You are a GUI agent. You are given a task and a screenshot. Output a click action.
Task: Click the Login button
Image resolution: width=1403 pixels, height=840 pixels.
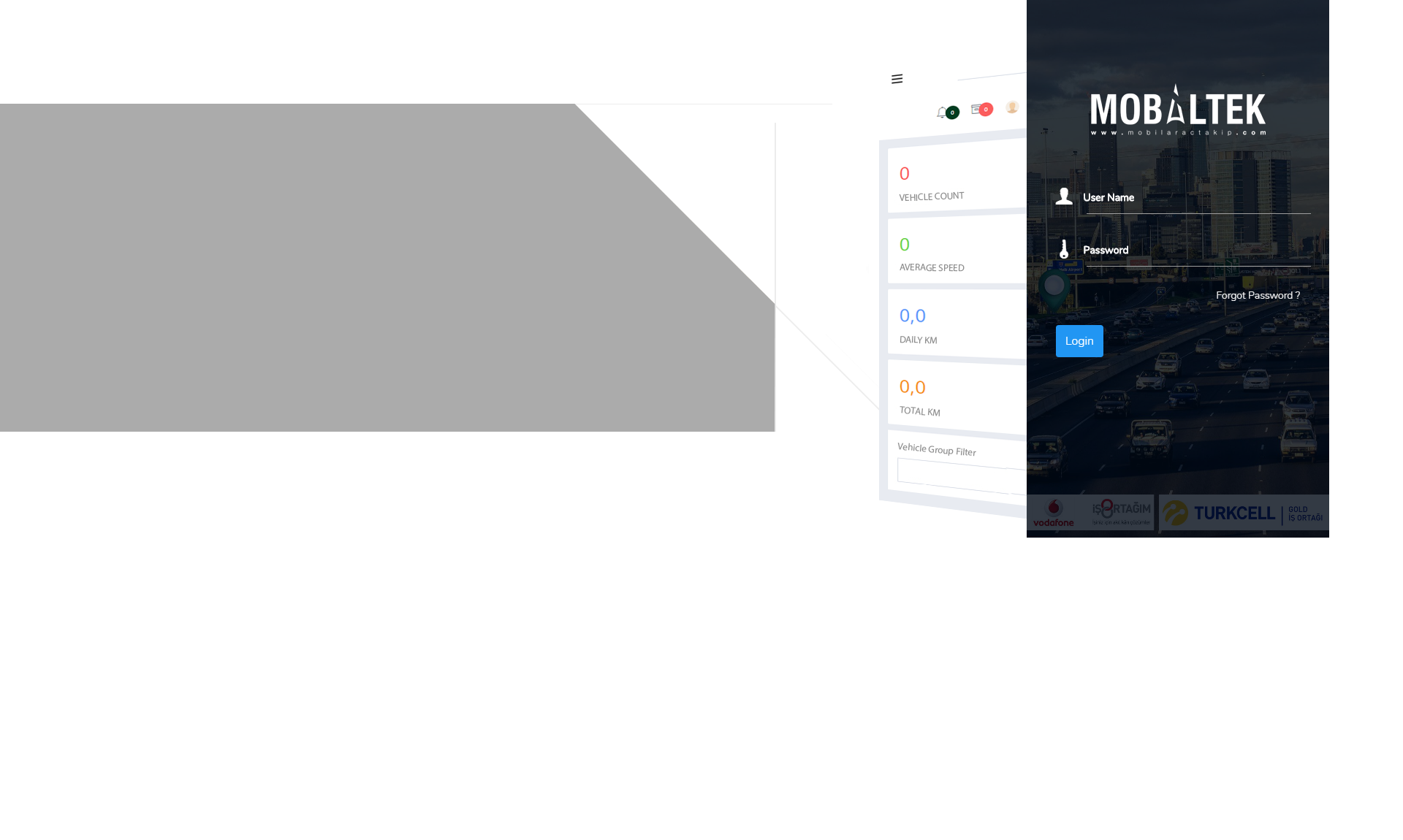click(x=1079, y=341)
